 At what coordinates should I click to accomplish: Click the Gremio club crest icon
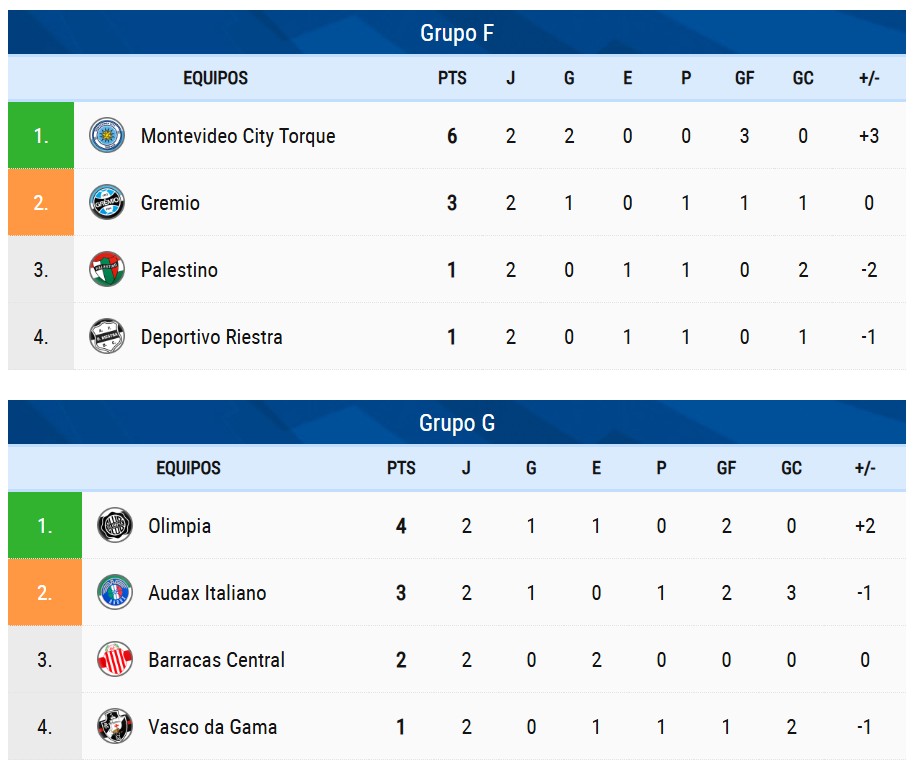[107, 203]
